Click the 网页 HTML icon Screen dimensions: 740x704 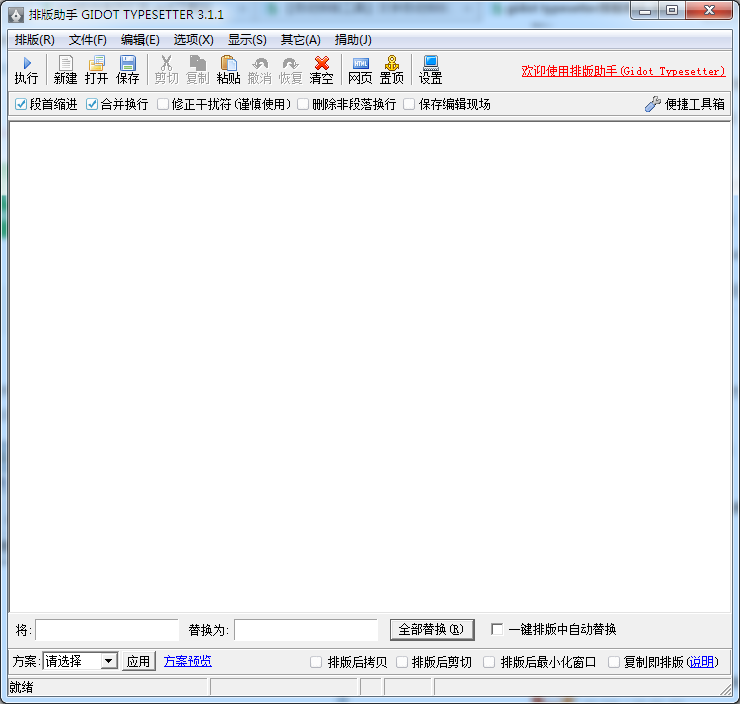coord(361,70)
